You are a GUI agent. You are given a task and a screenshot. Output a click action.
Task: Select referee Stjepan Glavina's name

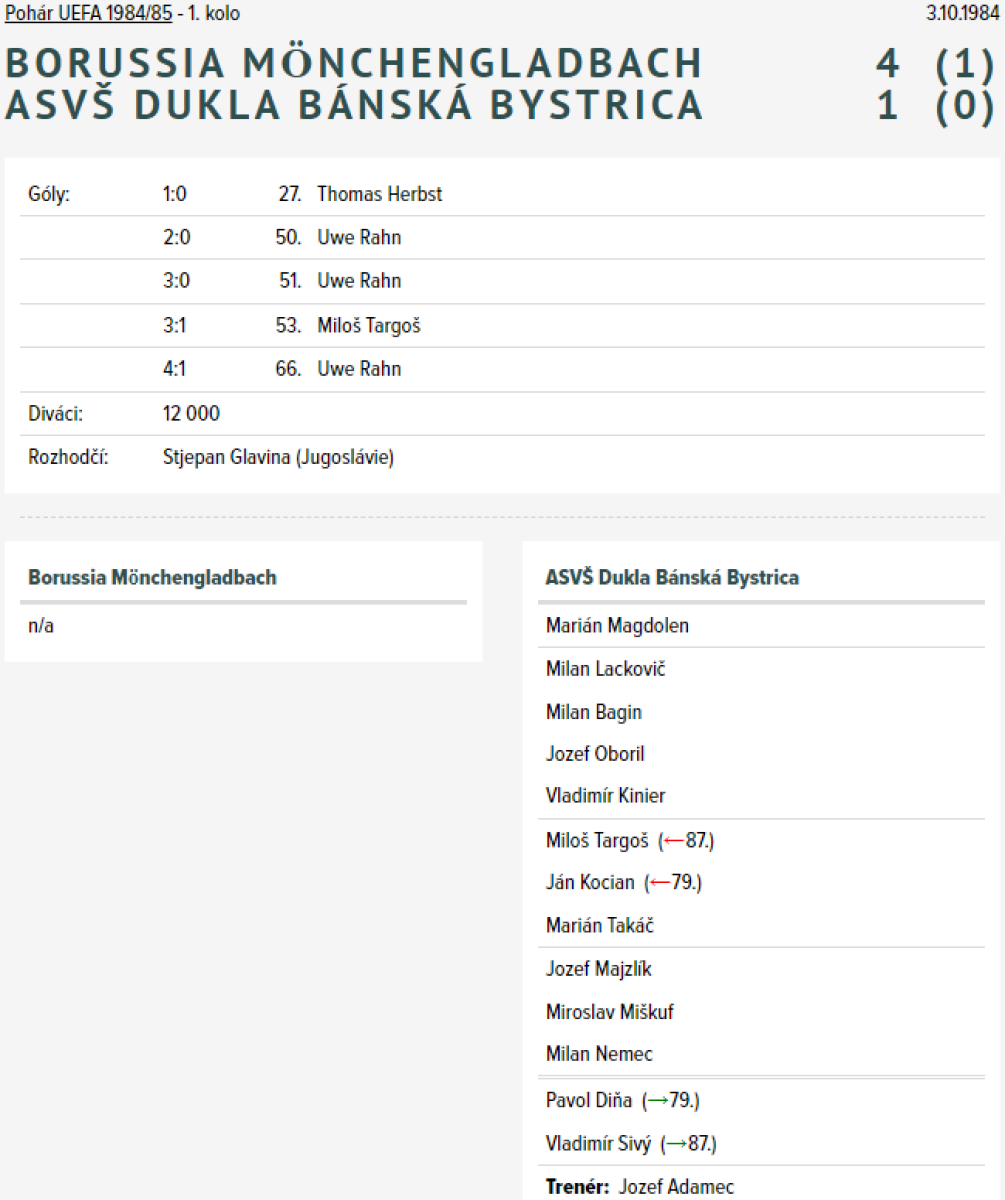coord(278,458)
